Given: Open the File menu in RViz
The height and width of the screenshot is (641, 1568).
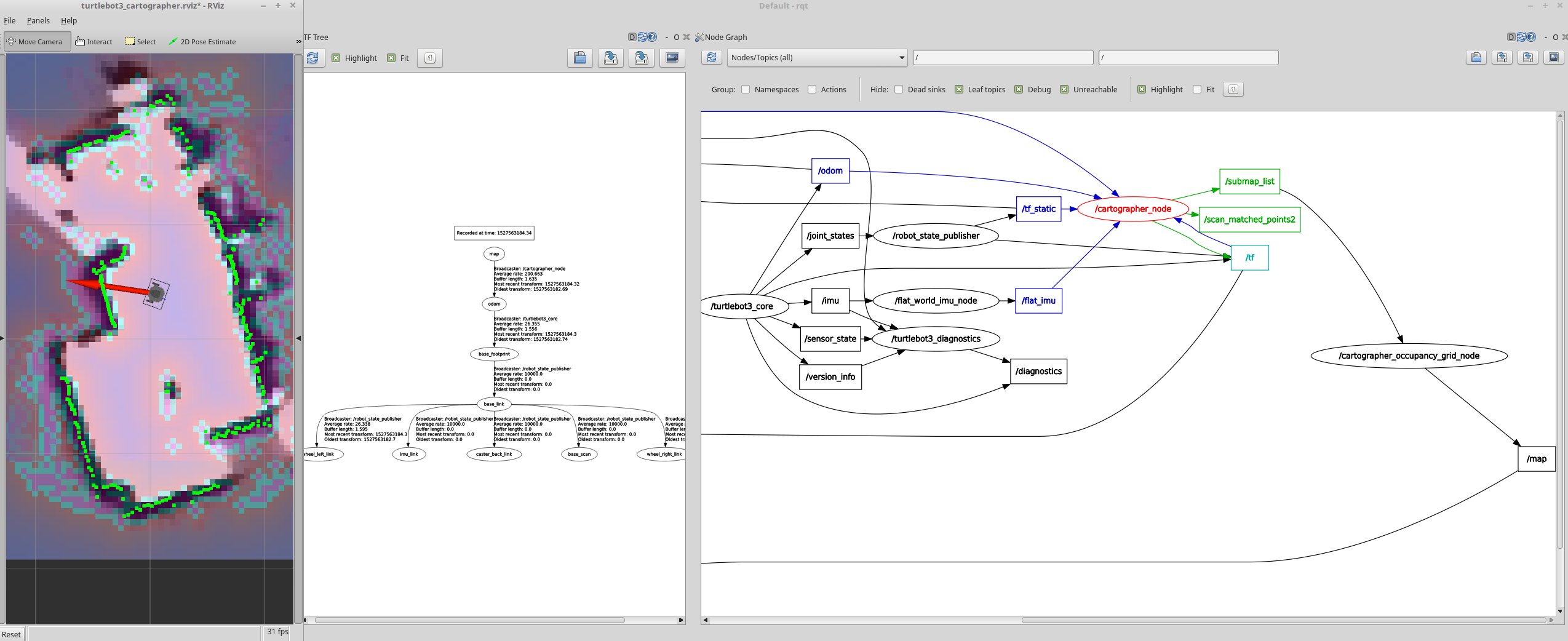Looking at the screenshot, I should tap(9, 20).
